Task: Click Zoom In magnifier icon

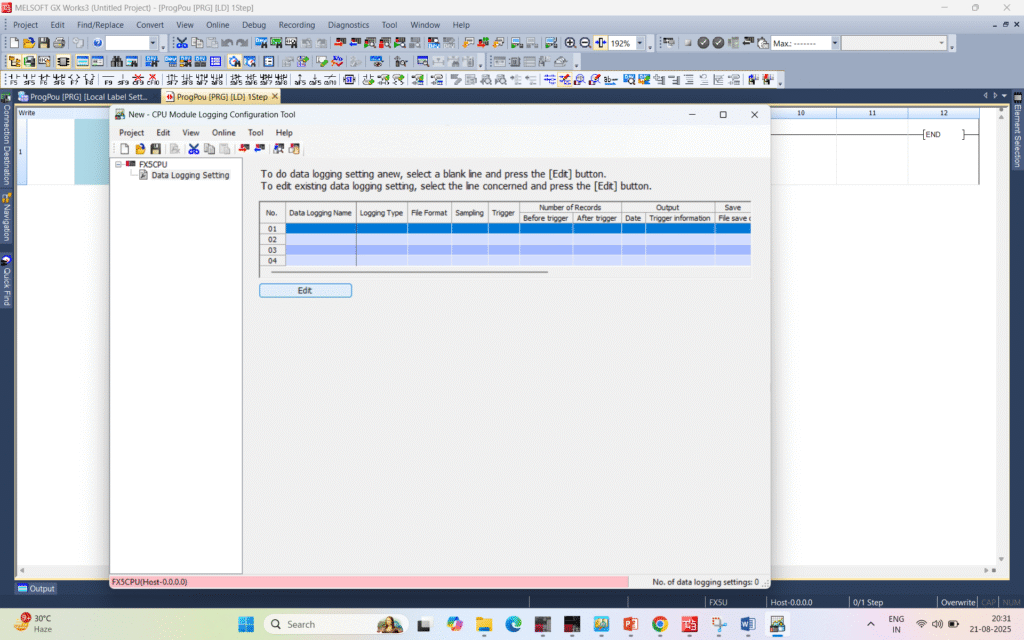Action: [570, 43]
